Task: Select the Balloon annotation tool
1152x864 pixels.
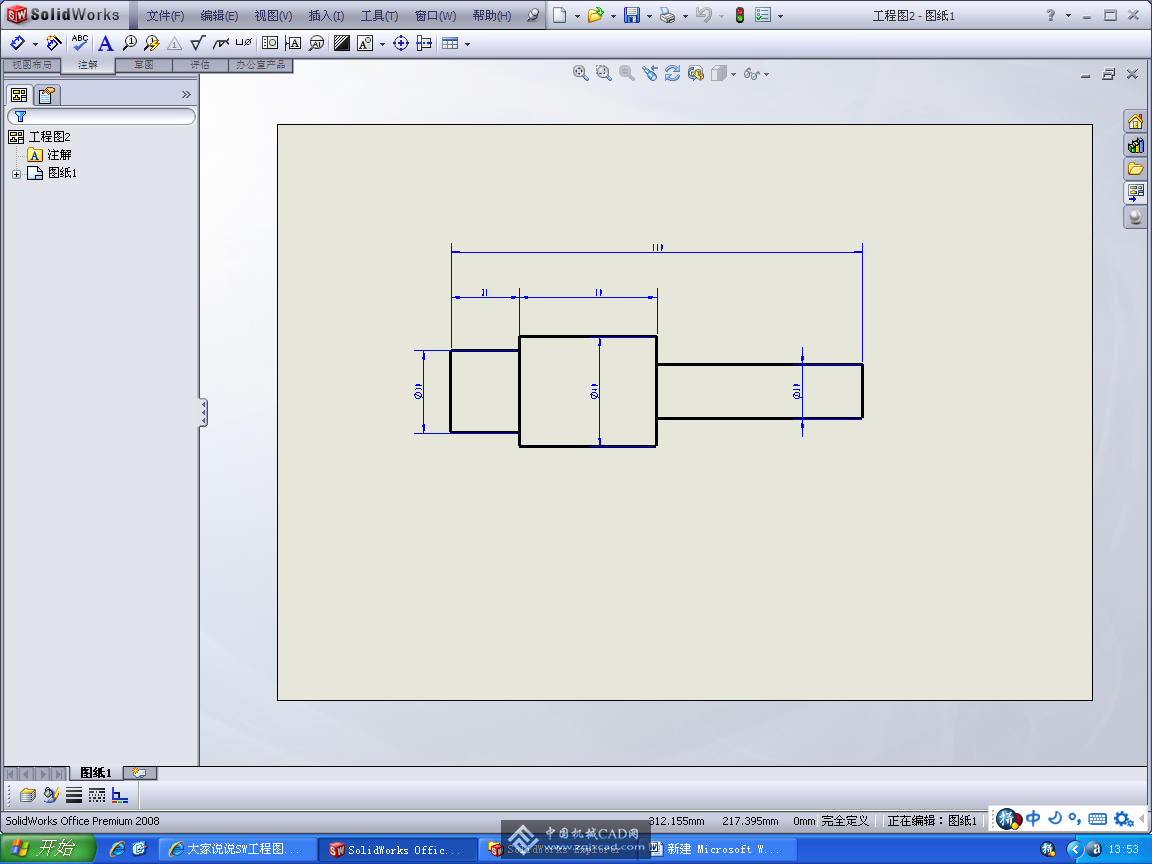Action: pos(129,43)
